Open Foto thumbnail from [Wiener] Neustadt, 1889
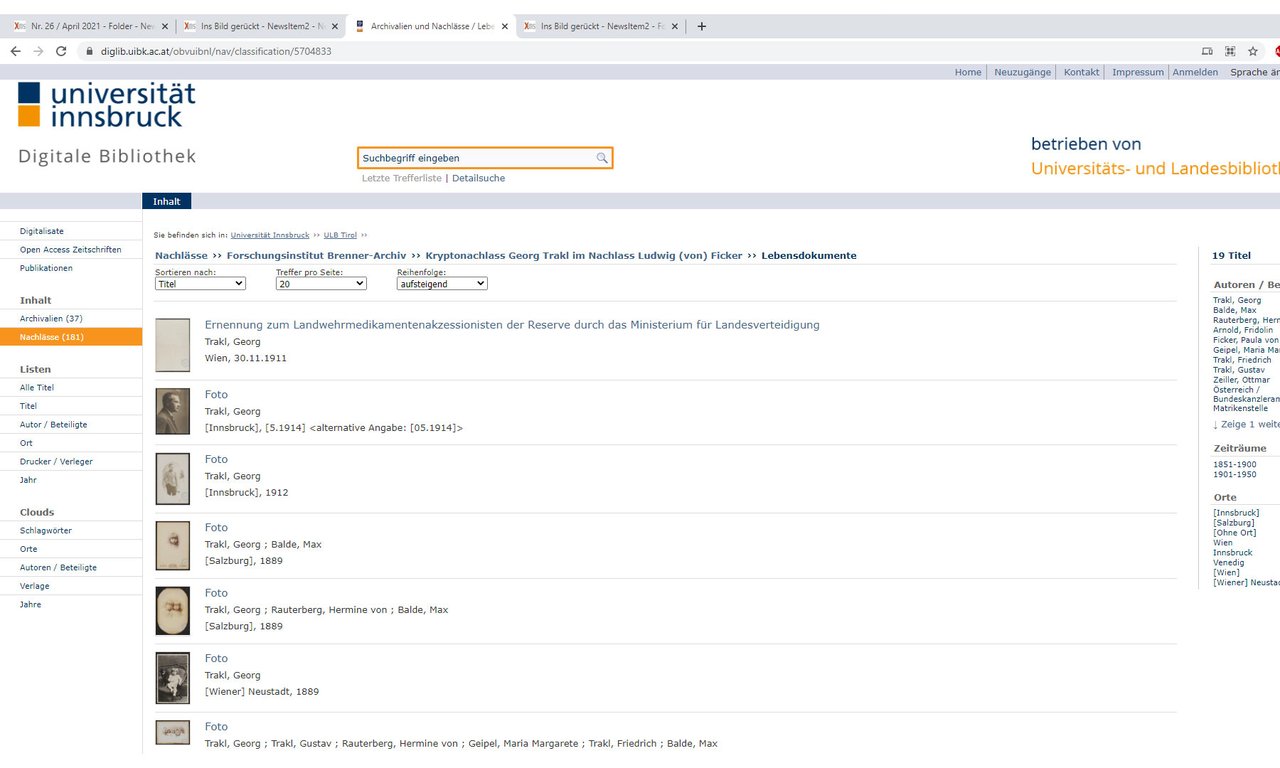 172,678
